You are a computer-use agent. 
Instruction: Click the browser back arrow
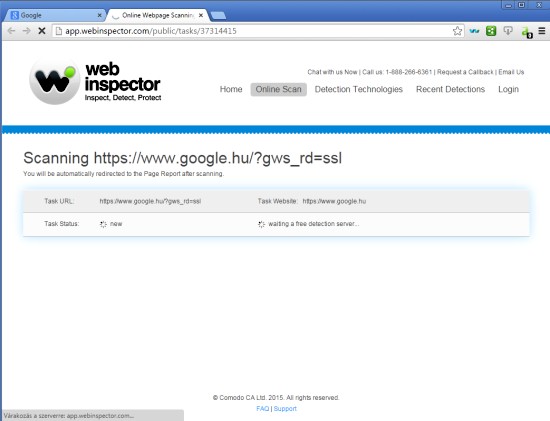[x=11, y=31]
